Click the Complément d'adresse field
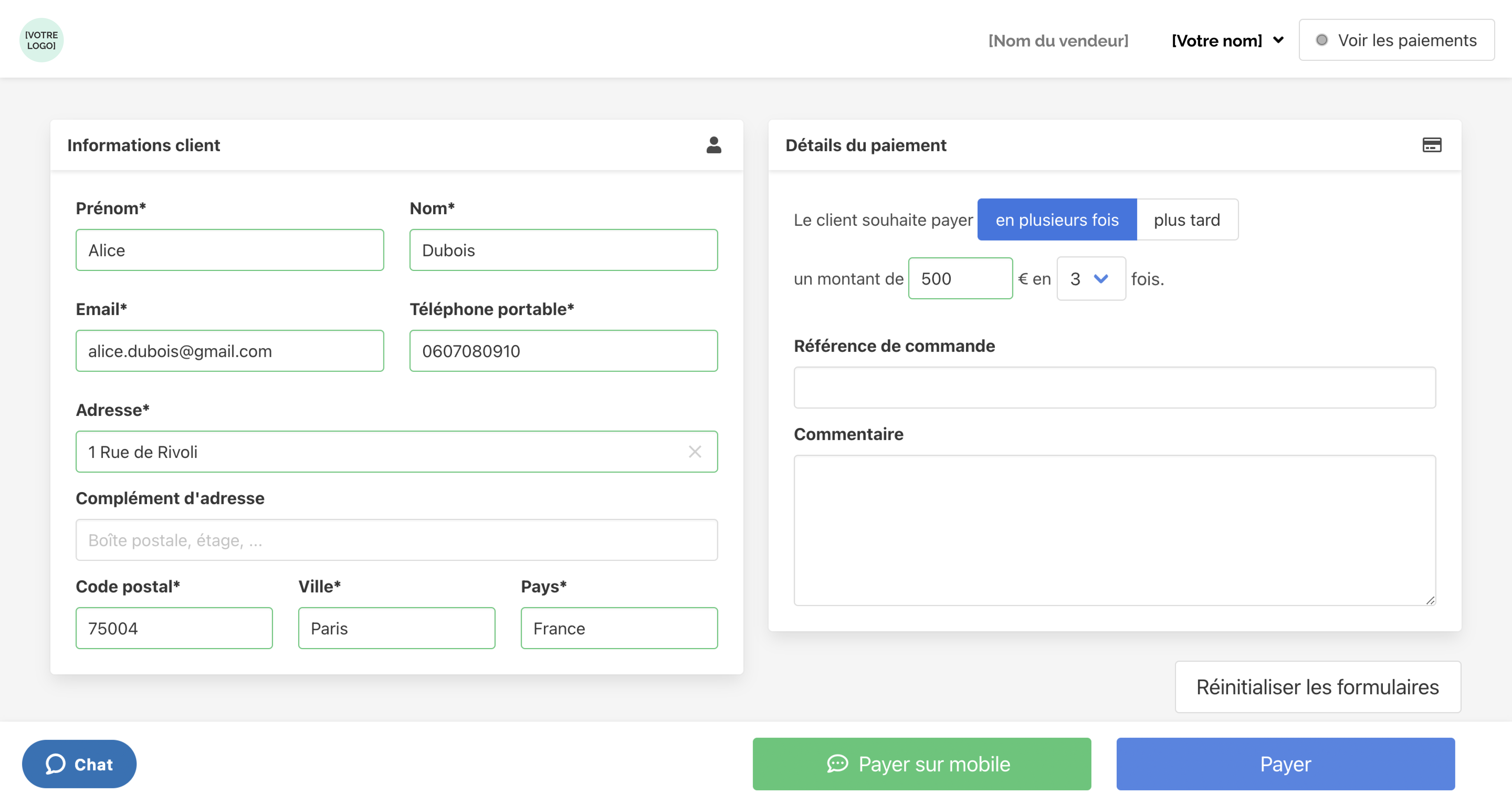Screen dimensions: 1512x809 tap(397, 540)
